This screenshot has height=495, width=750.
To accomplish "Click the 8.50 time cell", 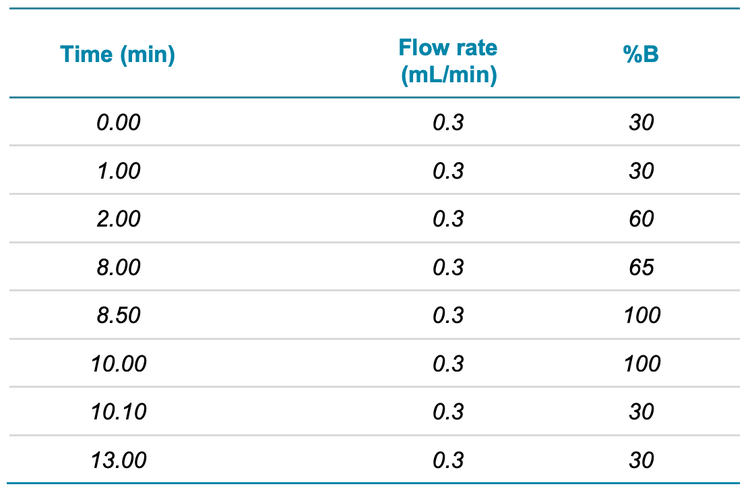I will [x=118, y=316].
